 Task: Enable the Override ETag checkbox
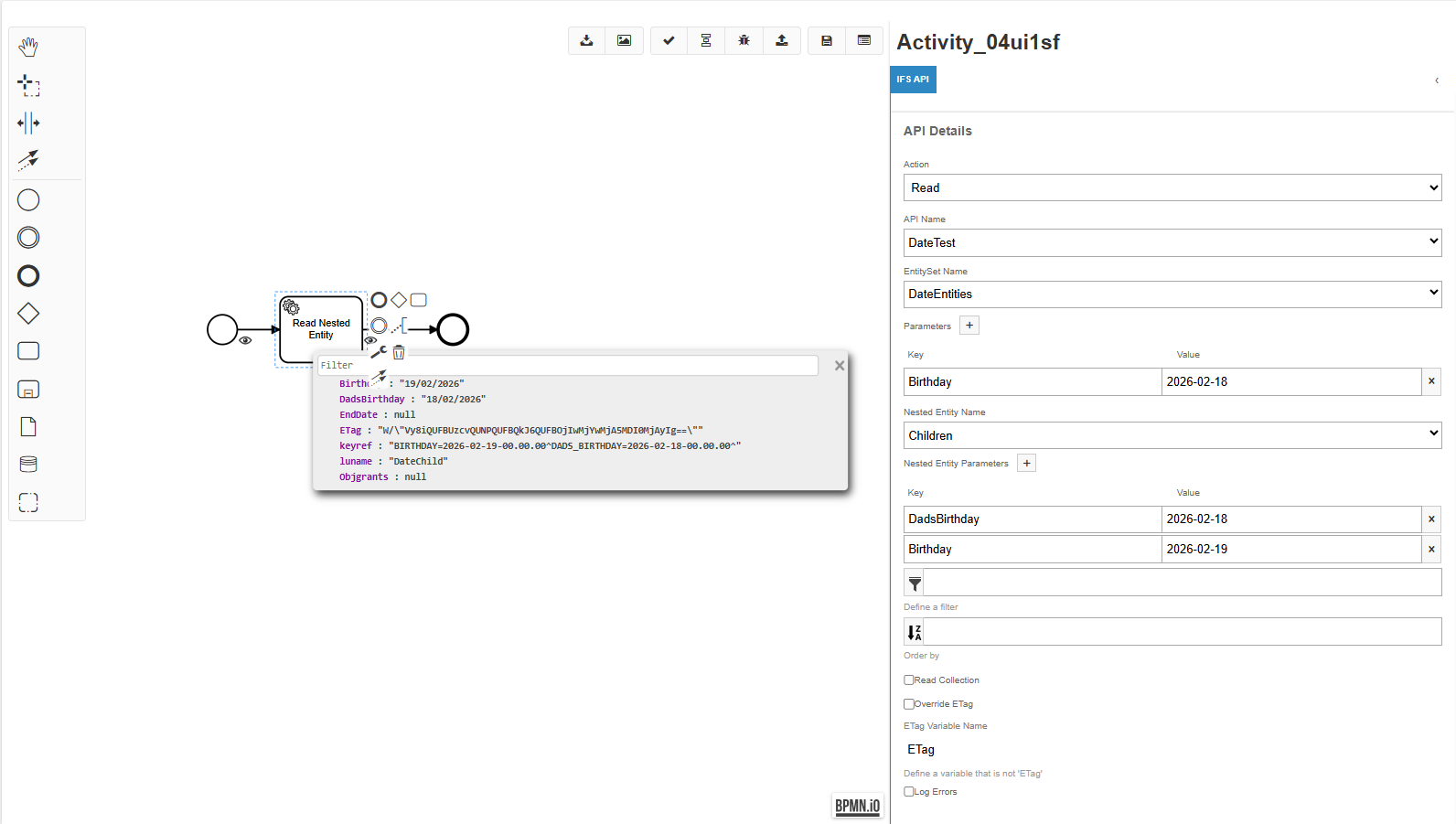[x=909, y=703]
